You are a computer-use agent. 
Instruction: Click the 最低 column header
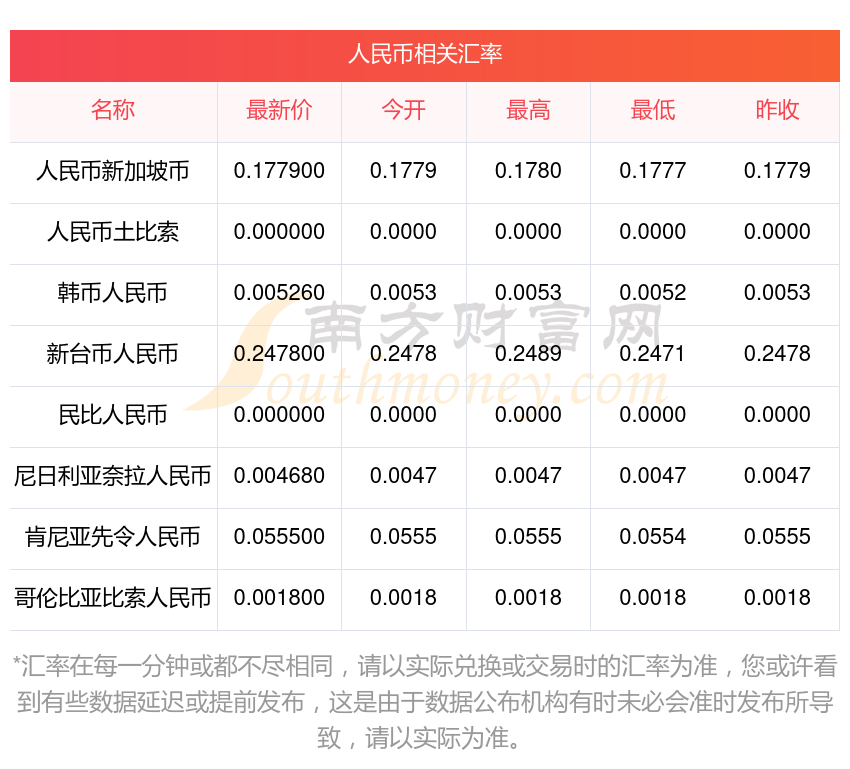[x=653, y=110]
